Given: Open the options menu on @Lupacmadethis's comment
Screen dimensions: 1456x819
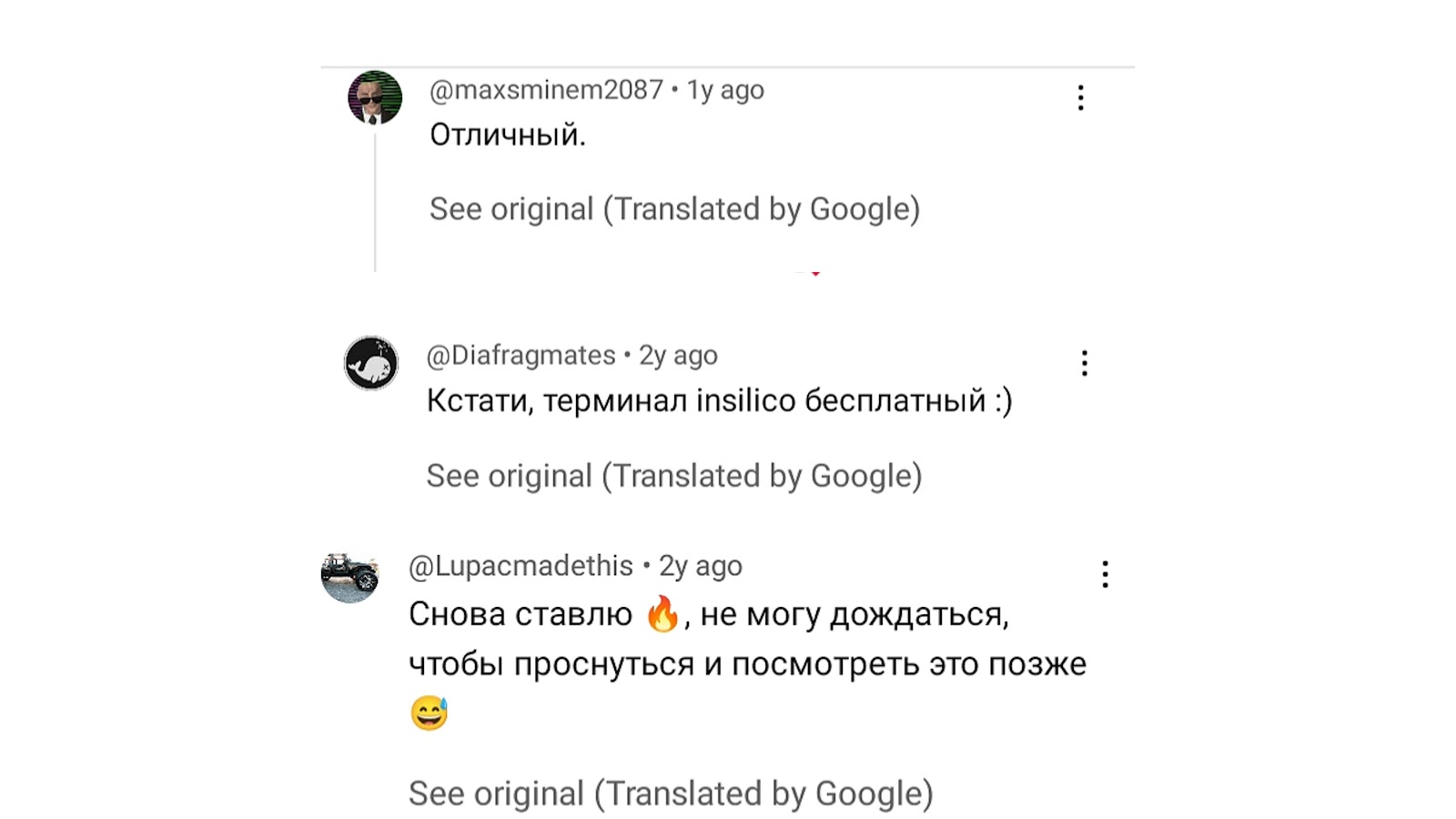Looking at the screenshot, I should [1105, 572].
